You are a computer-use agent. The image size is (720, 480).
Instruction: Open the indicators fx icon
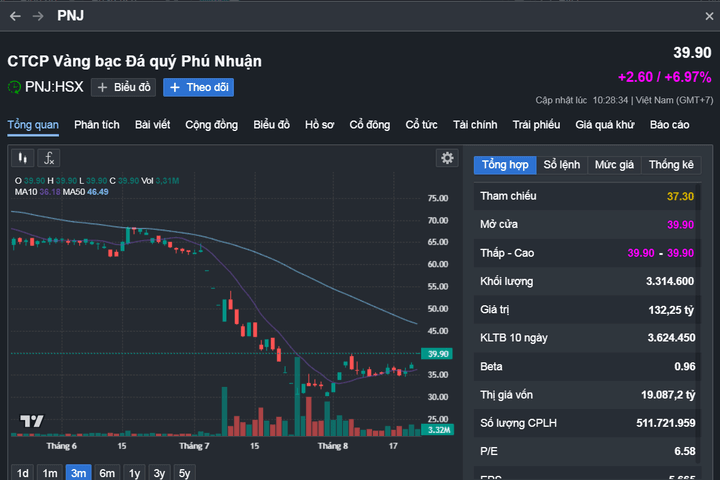click(x=49, y=158)
